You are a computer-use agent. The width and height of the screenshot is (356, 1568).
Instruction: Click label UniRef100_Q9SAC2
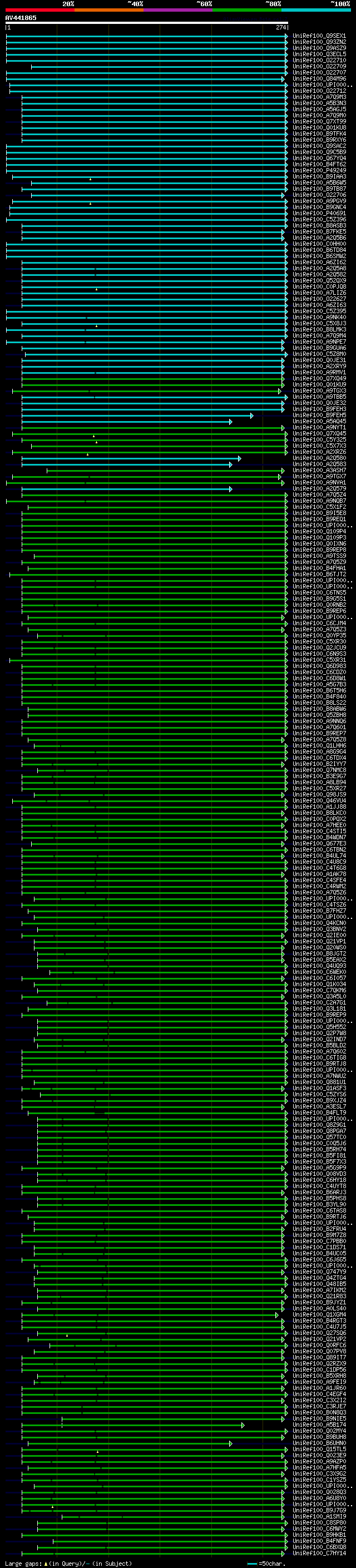[x=319, y=146]
